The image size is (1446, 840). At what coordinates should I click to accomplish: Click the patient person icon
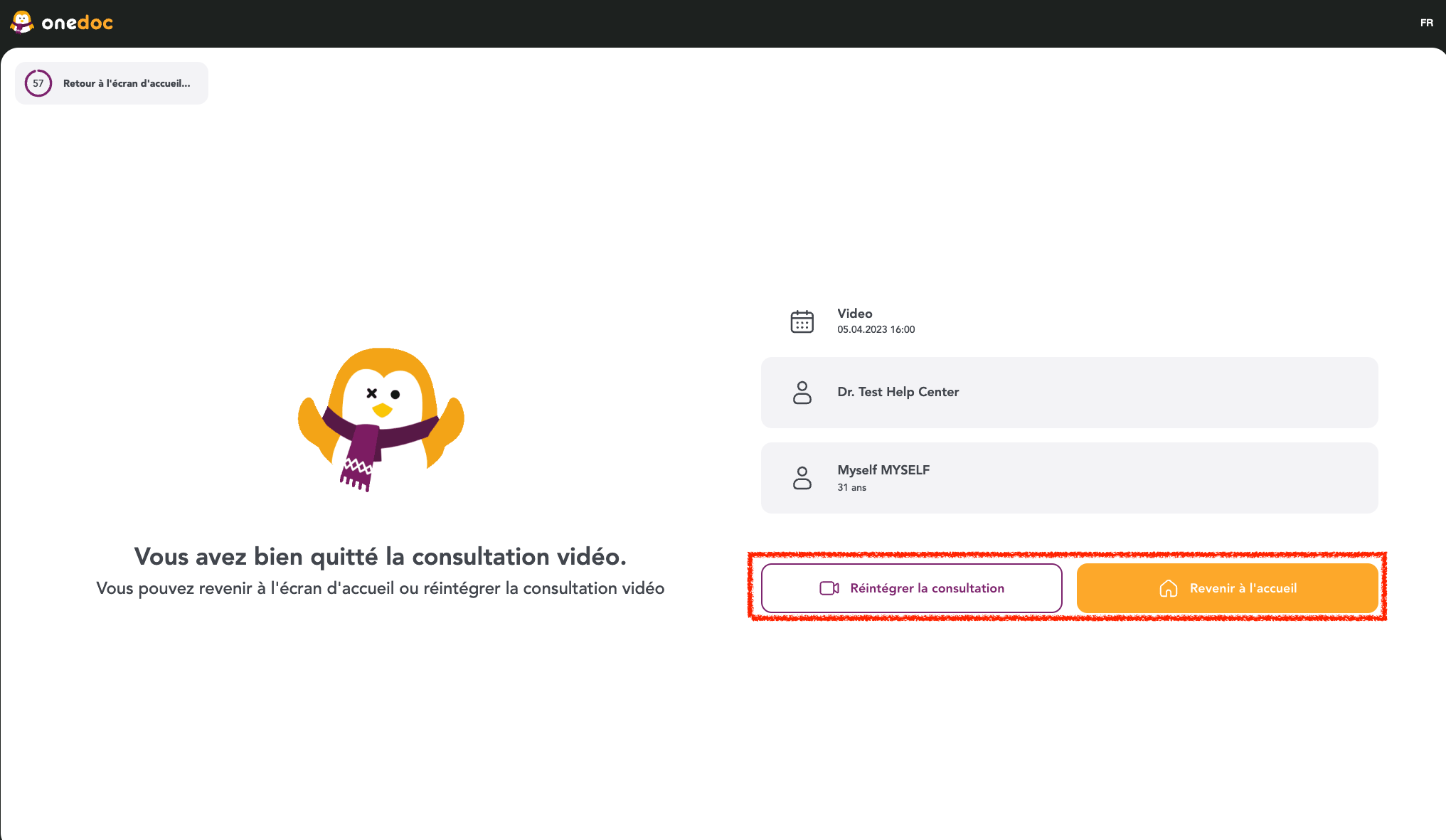coord(802,478)
